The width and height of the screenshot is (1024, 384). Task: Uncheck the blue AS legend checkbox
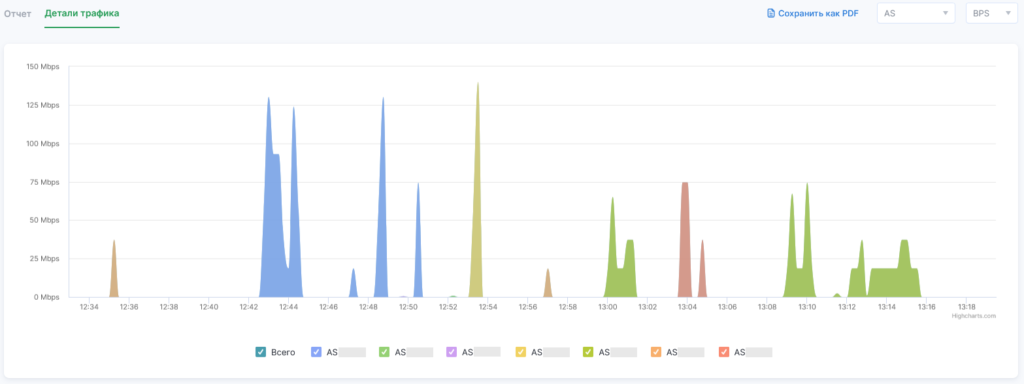point(316,352)
